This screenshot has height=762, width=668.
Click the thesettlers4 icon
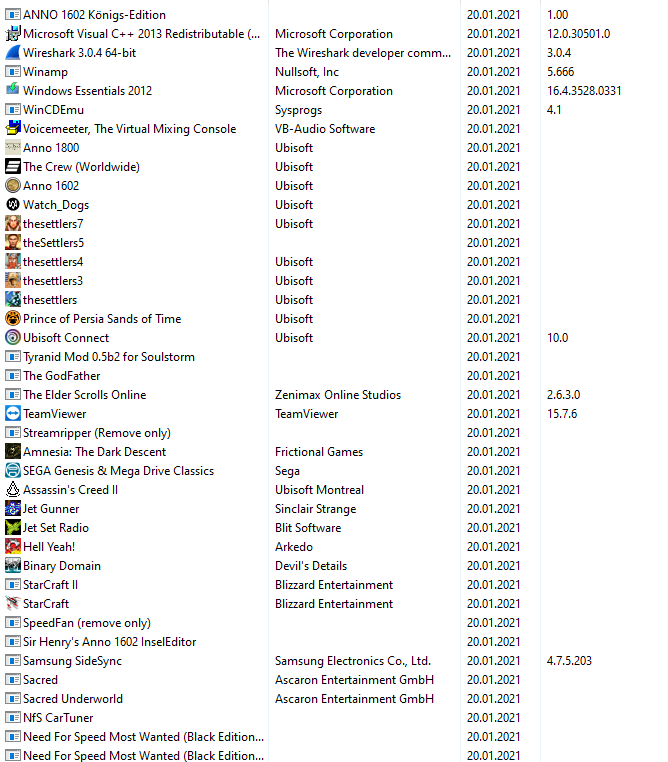coord(13,261)
